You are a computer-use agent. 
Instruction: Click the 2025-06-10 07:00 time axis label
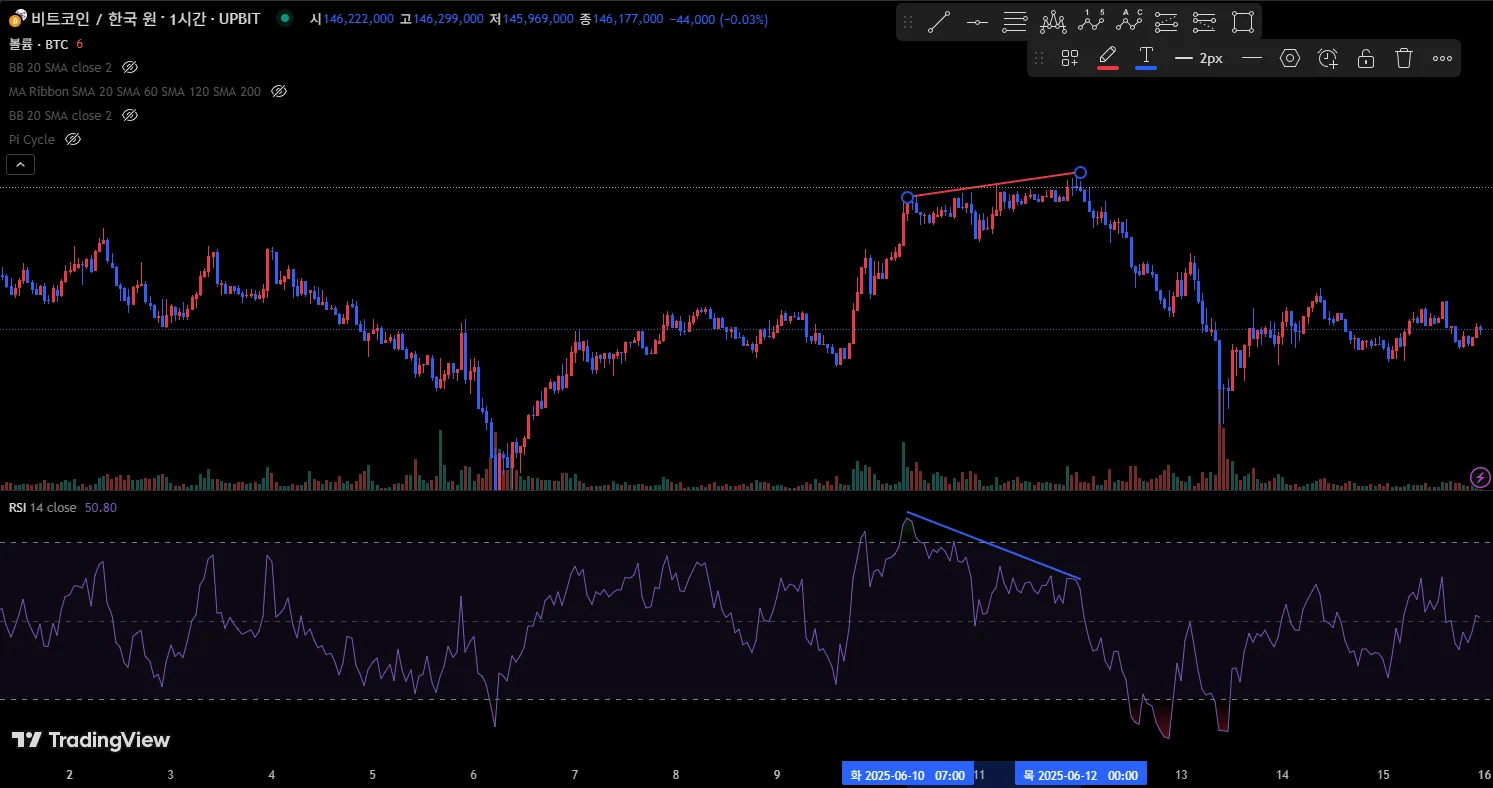(908, 775)
